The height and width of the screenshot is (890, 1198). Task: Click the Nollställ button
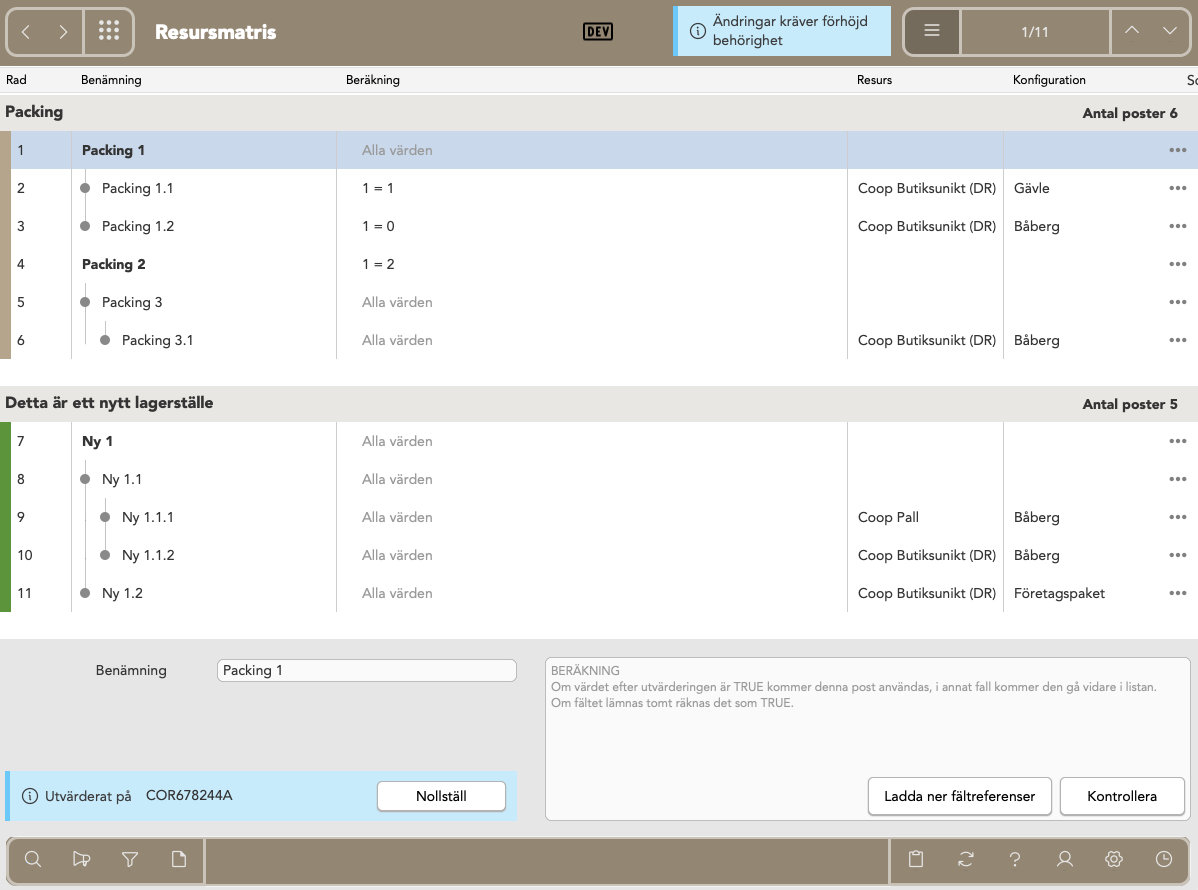[441, 796]
